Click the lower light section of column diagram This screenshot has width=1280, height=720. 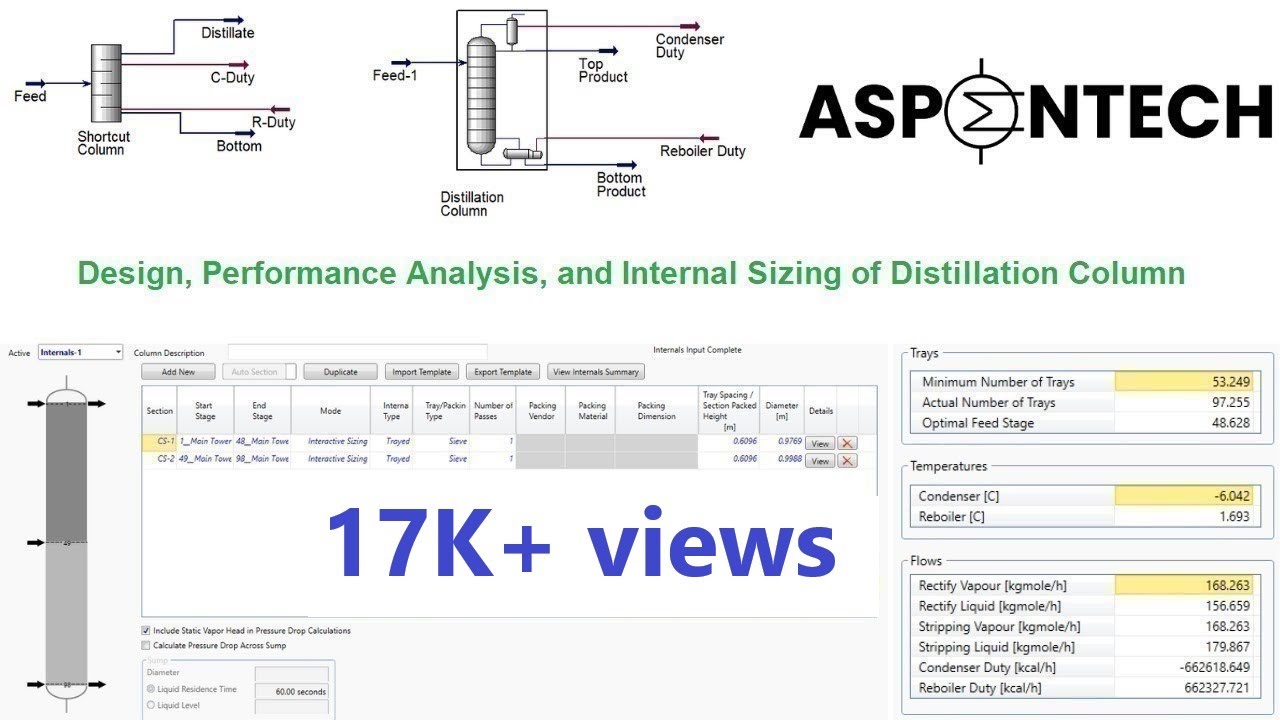coord(67,615)
